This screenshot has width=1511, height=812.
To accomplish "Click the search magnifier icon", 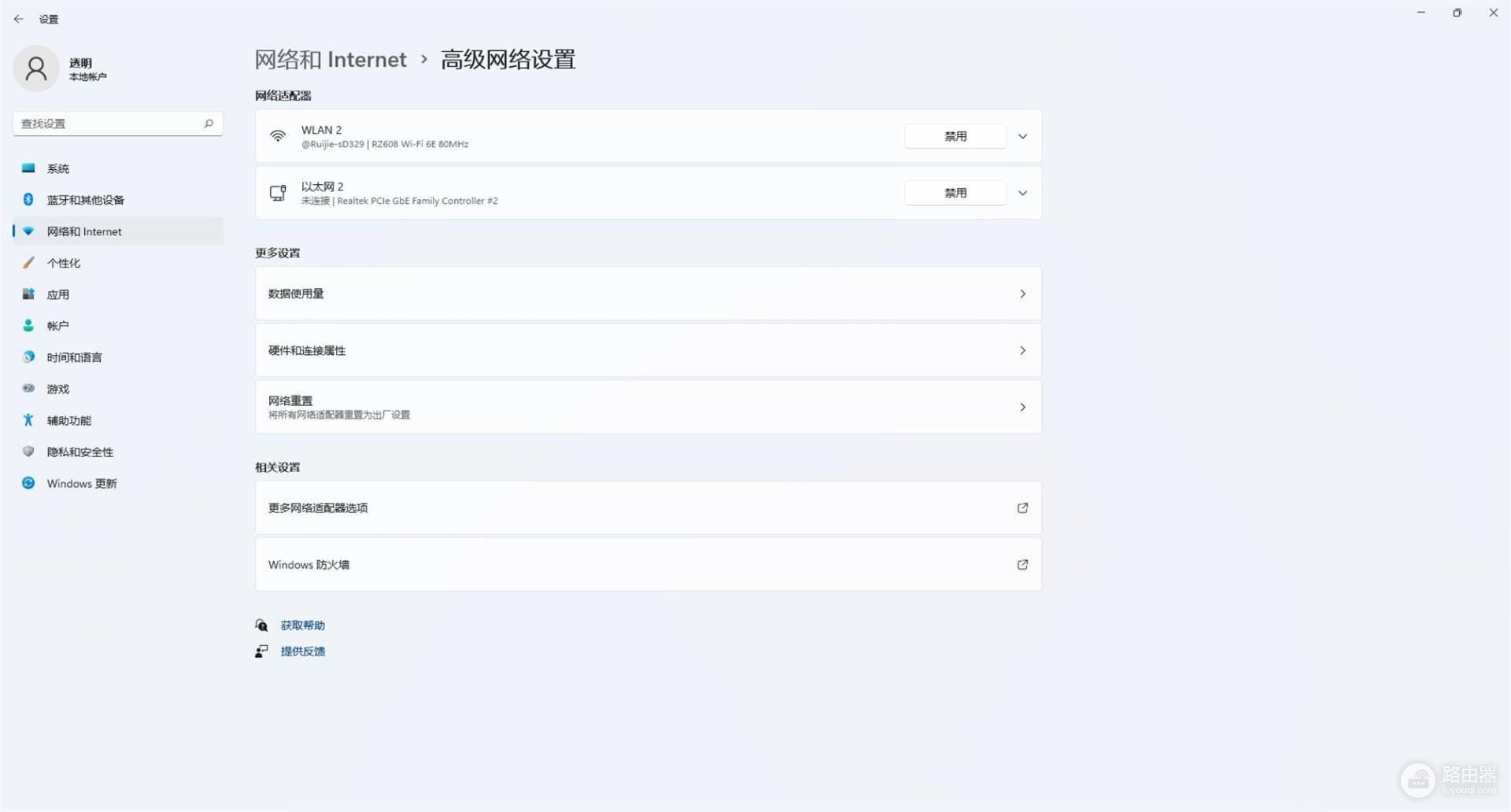I will pyautogui.click(x=209, y=124).
